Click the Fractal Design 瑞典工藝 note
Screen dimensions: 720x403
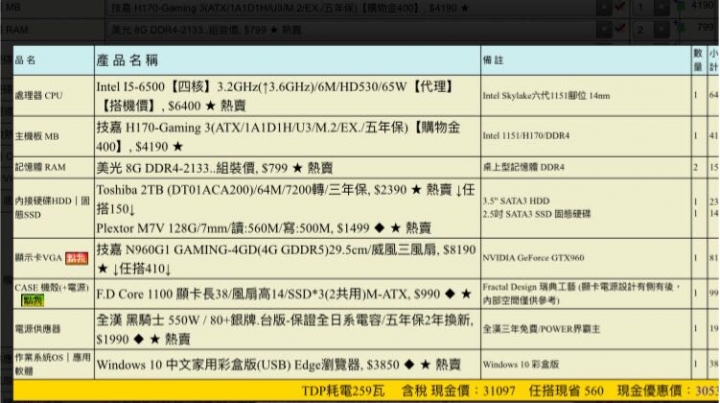click(582, 294)
